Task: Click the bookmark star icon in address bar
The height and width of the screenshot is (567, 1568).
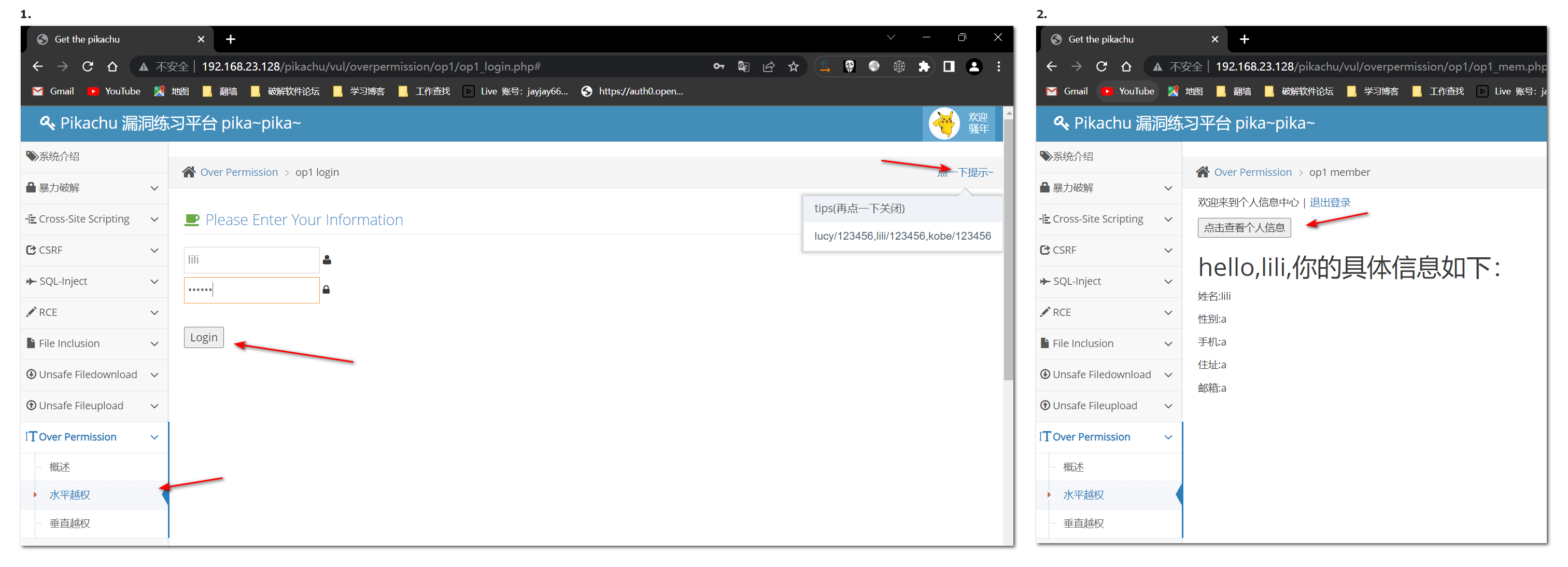Action: click(793, 66)
